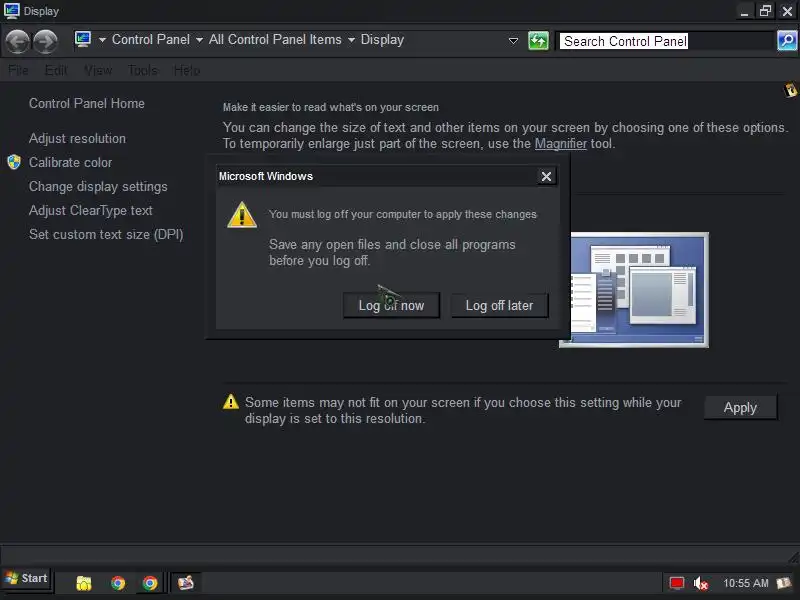
Task: Open Calibrate color link
Action: (x=70, y=162)
